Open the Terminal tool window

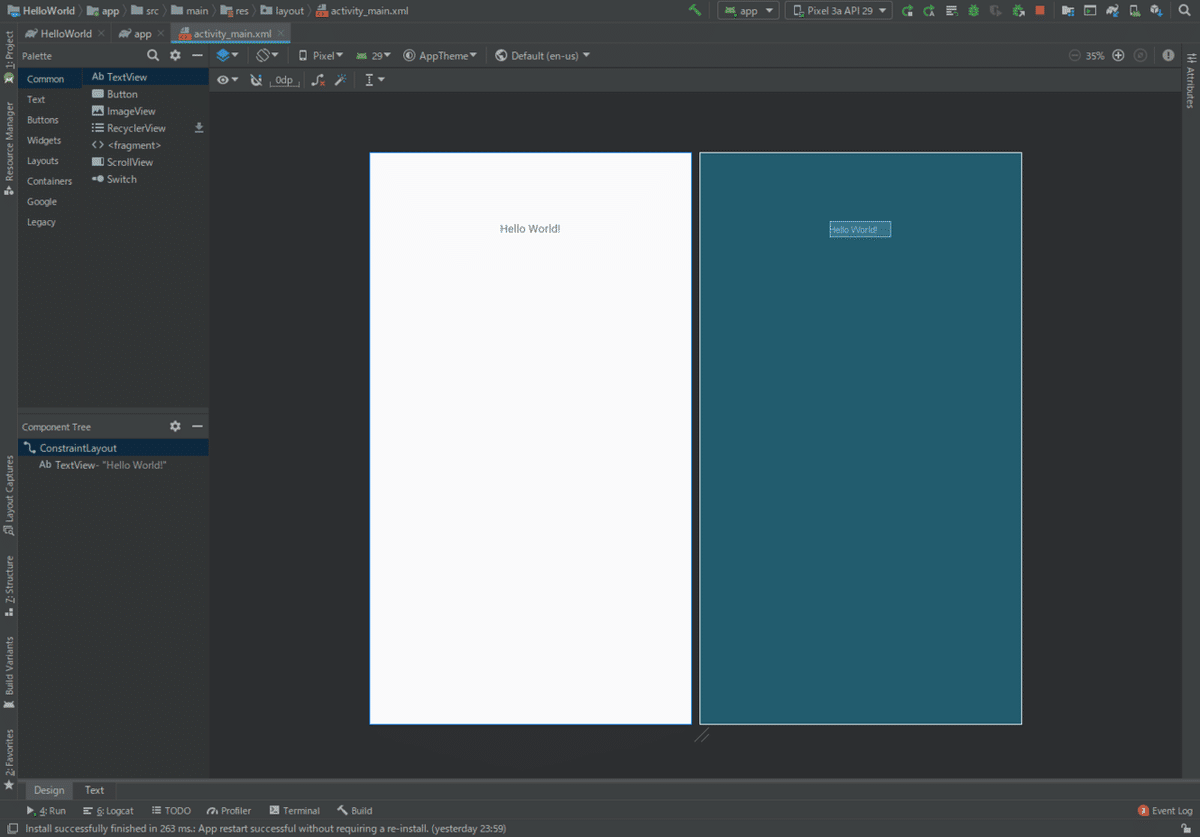pos(295,811)
